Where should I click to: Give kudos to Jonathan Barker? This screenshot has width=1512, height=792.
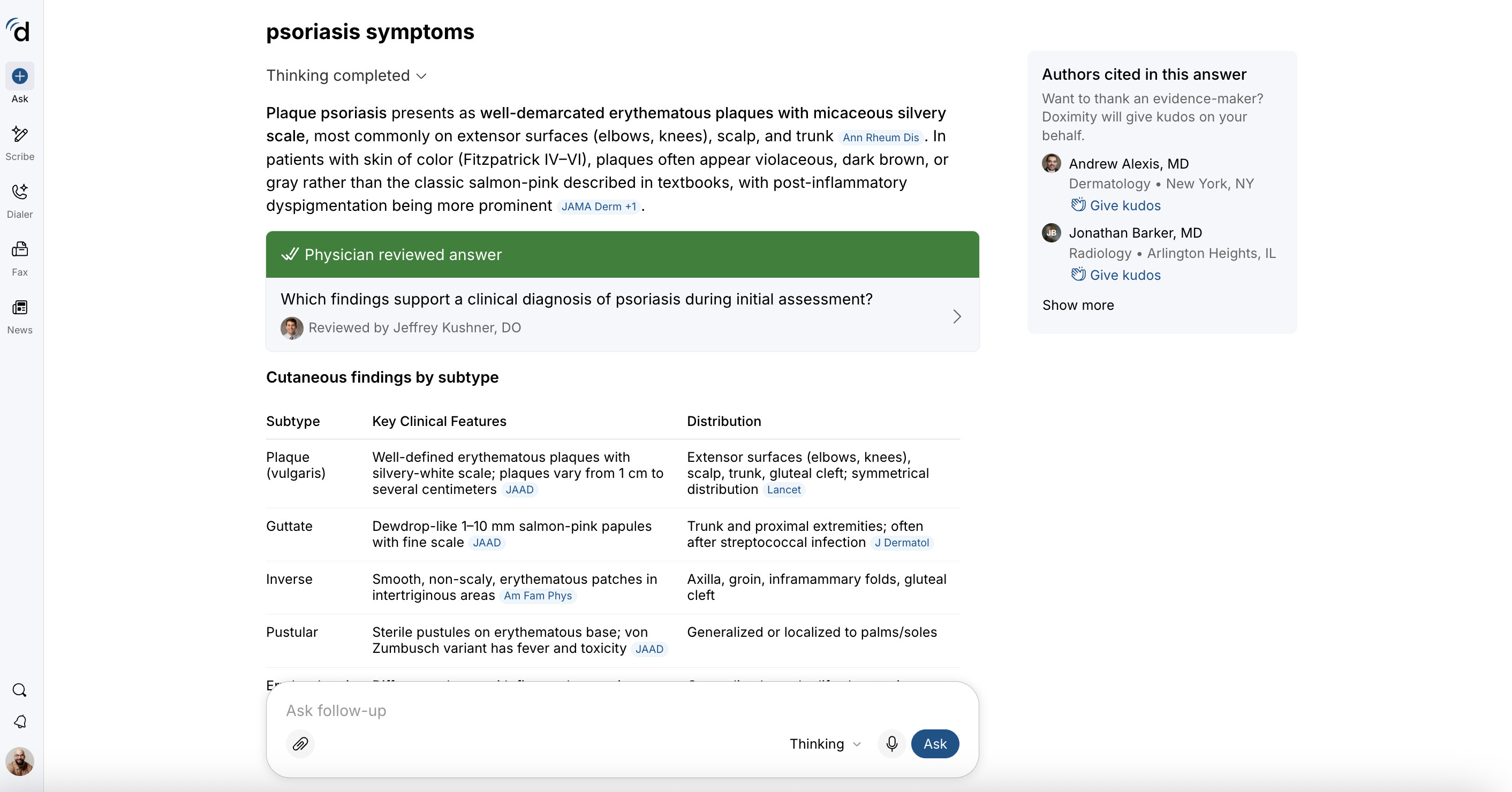(x=1115, y=275)
